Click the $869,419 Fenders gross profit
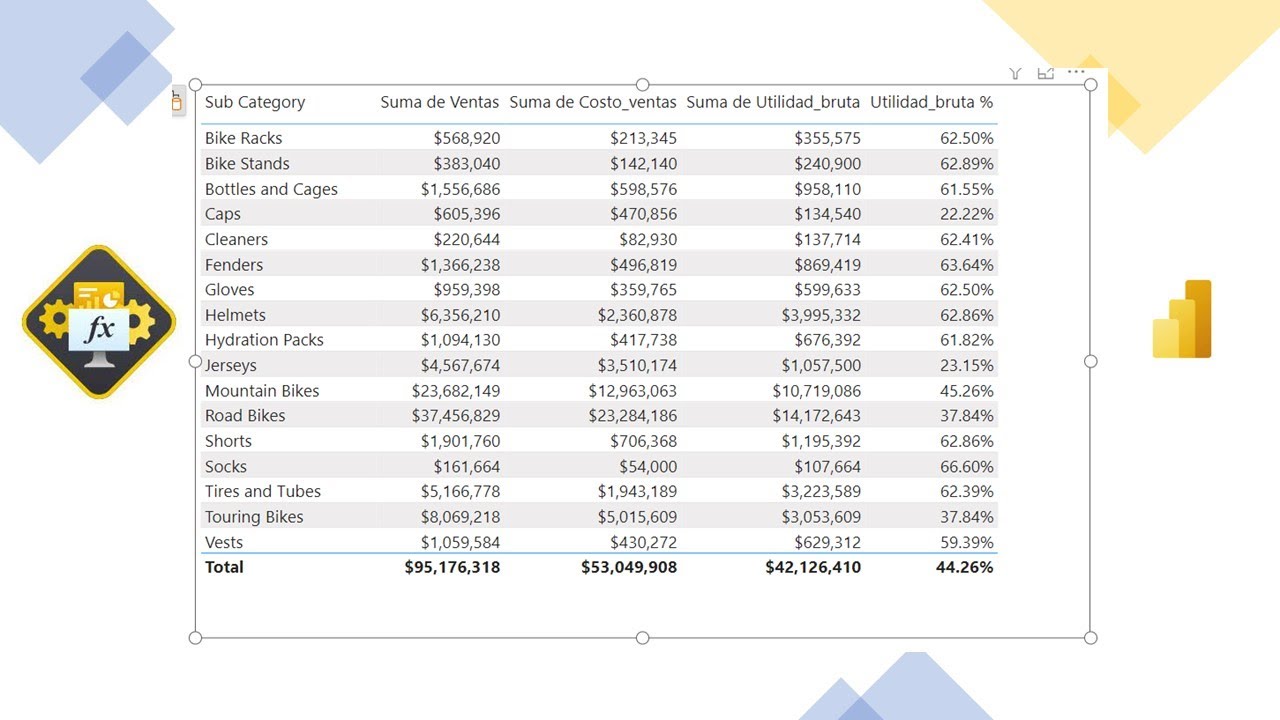 pyautogui.click(x=827, y=265)
